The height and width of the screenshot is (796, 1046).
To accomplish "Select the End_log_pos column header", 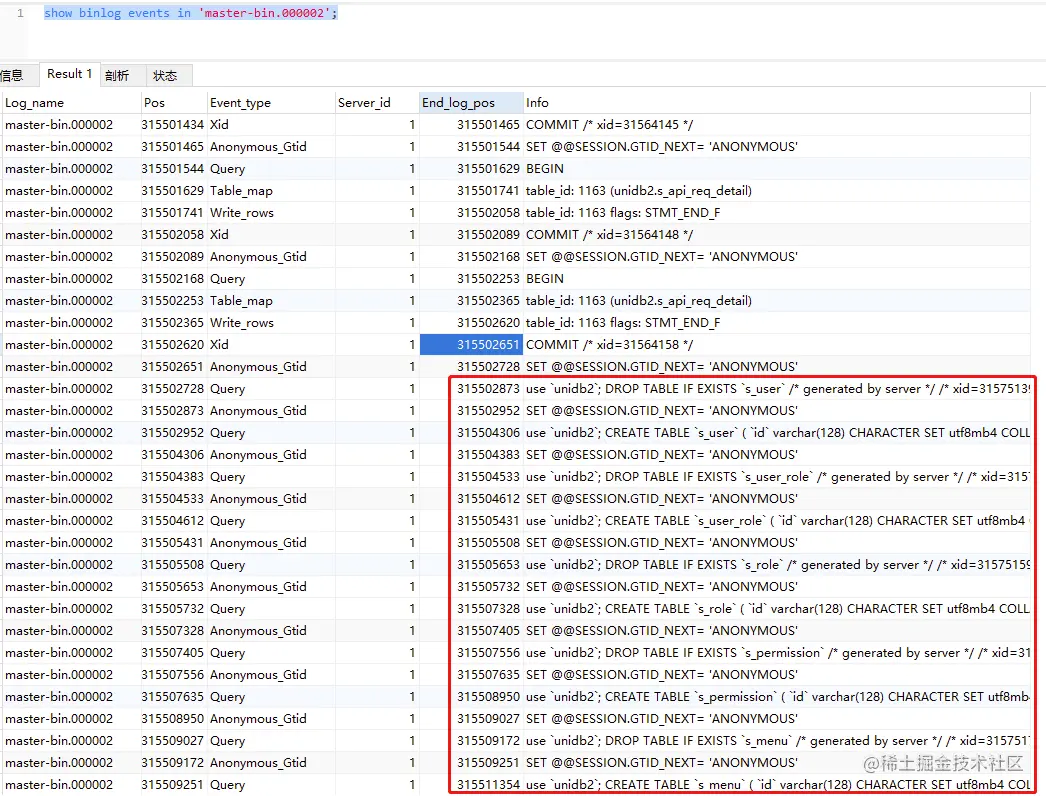I will click(471, 103).
